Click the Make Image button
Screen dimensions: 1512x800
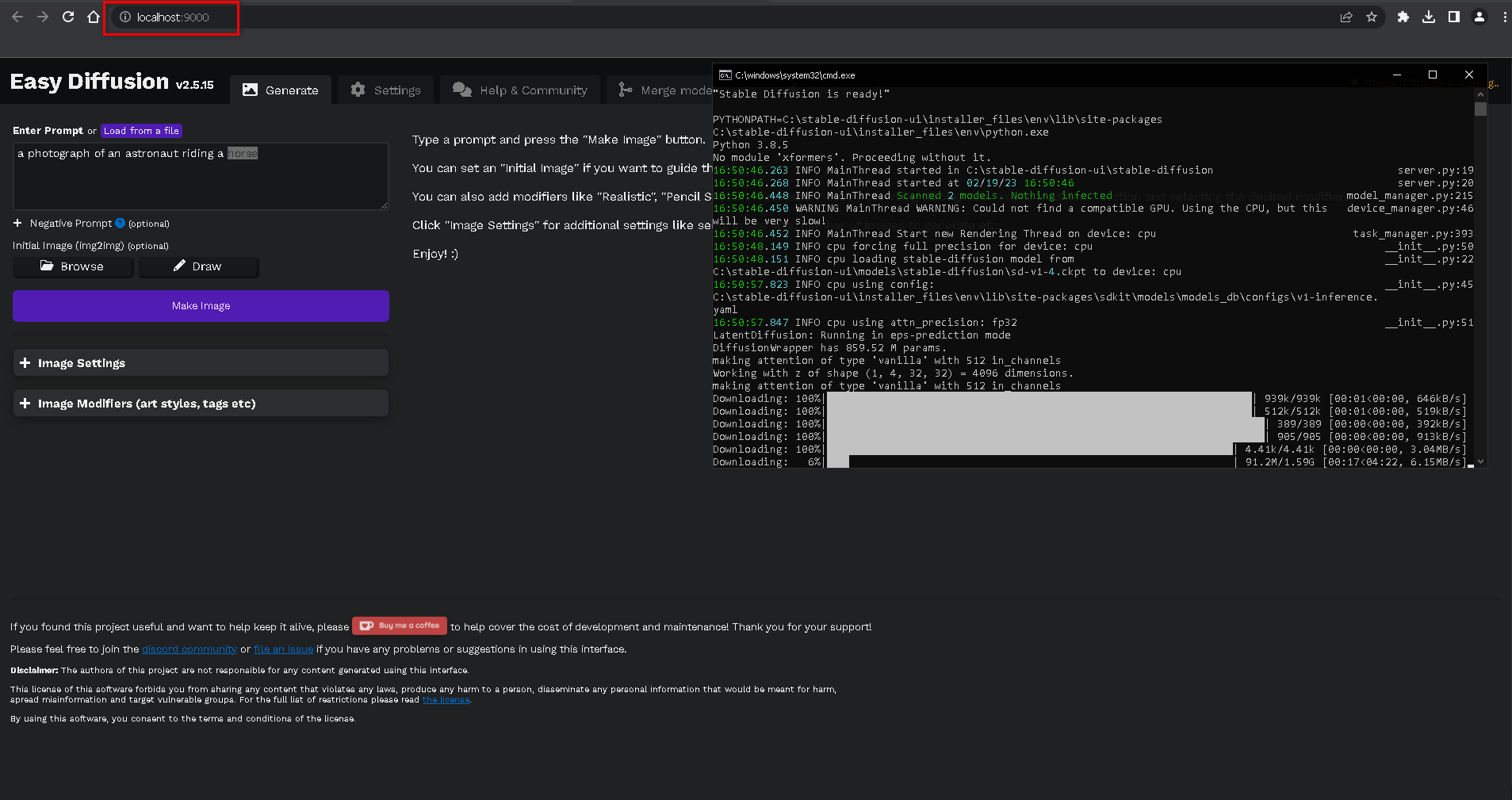[x=201, y=306]
